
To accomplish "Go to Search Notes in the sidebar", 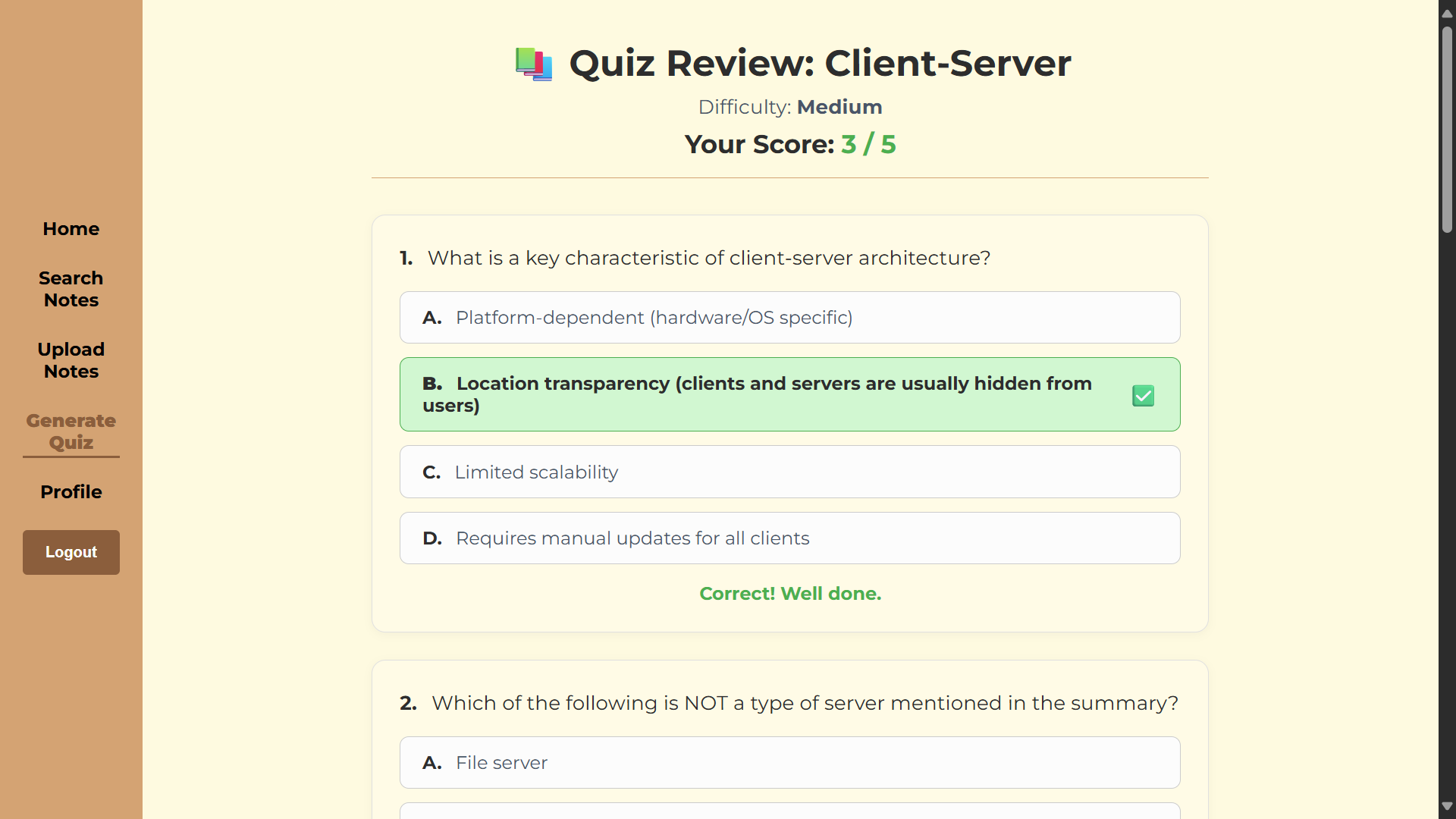I will [71, 289].
